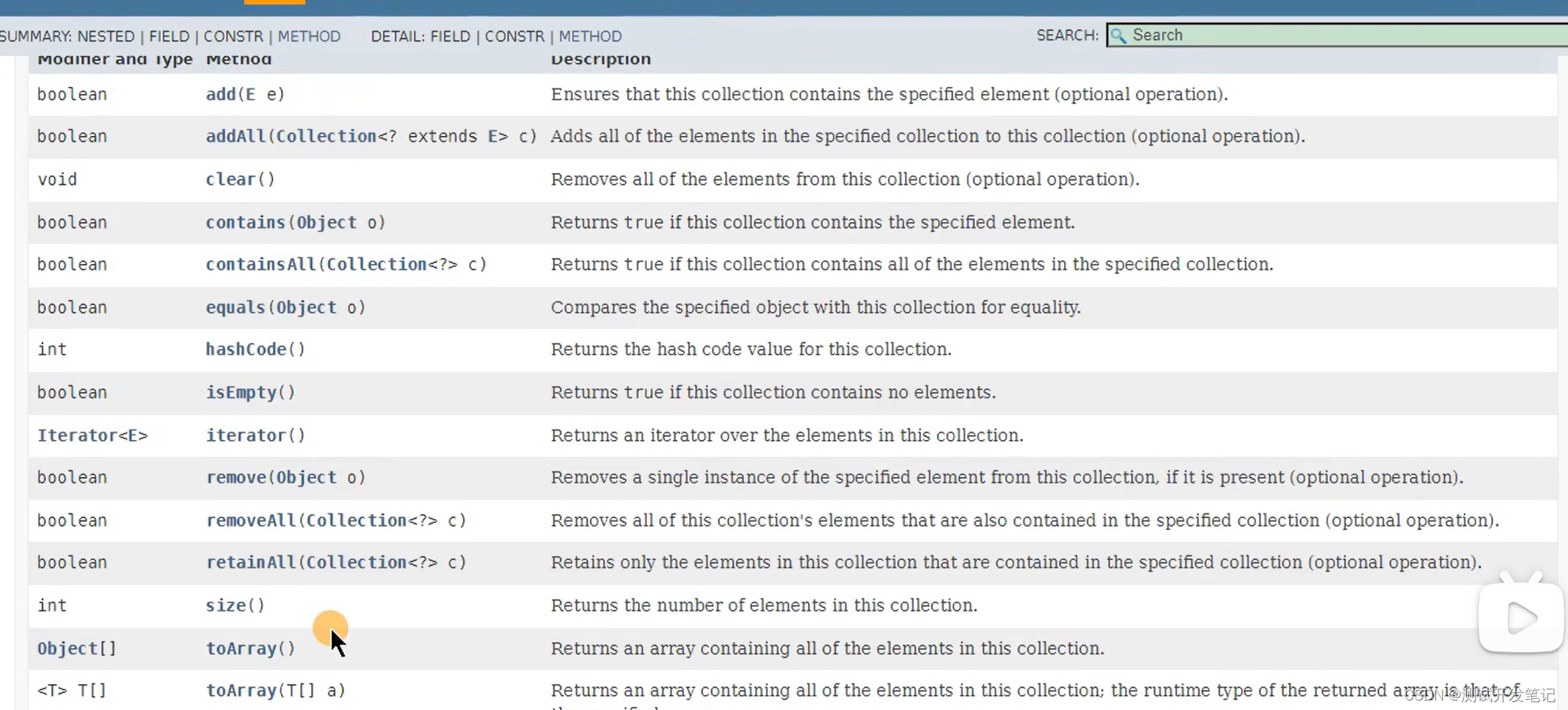Click Collection type in retainAll parameter
1568x710 pixels.
click(356, 562)
